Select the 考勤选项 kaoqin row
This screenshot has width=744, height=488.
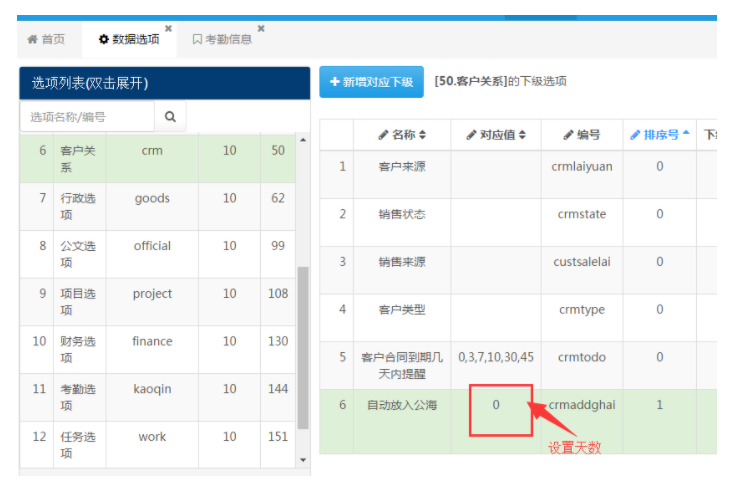tap(158, 397)
